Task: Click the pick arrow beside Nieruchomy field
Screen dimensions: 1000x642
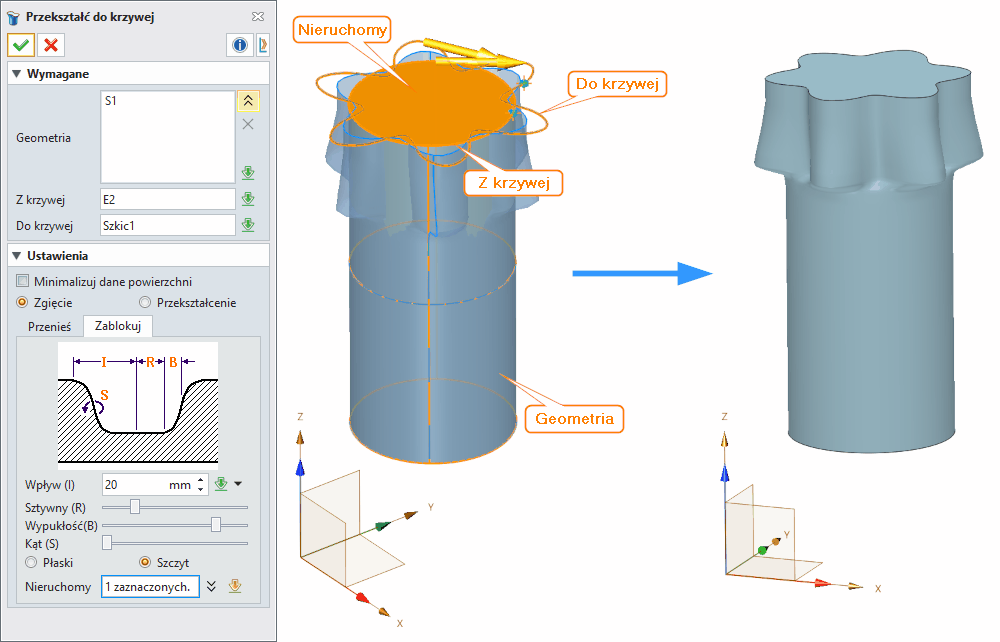Action: click(235, 586)
